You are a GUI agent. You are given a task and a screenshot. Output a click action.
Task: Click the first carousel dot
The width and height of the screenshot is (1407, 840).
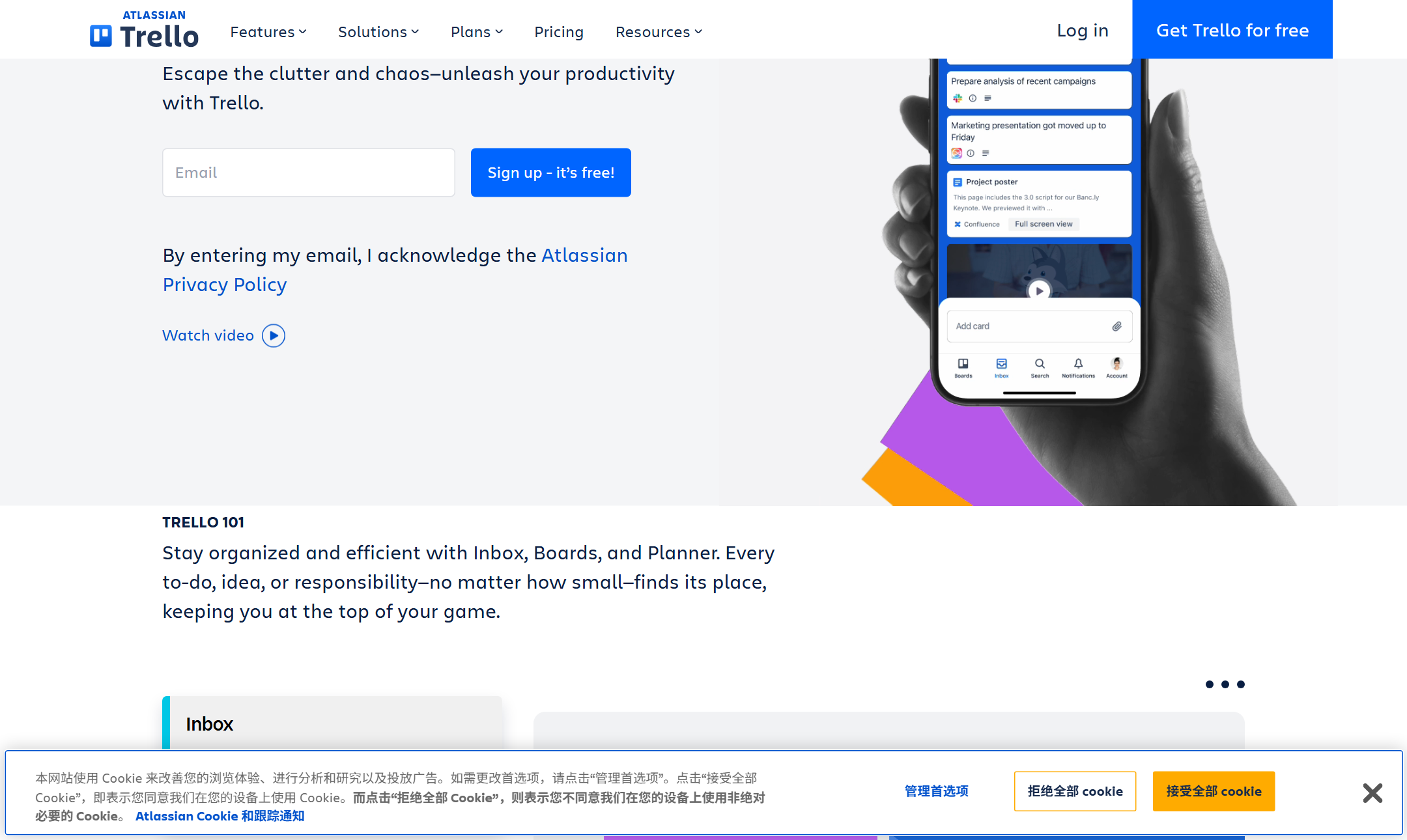(x=1210, y=684)
